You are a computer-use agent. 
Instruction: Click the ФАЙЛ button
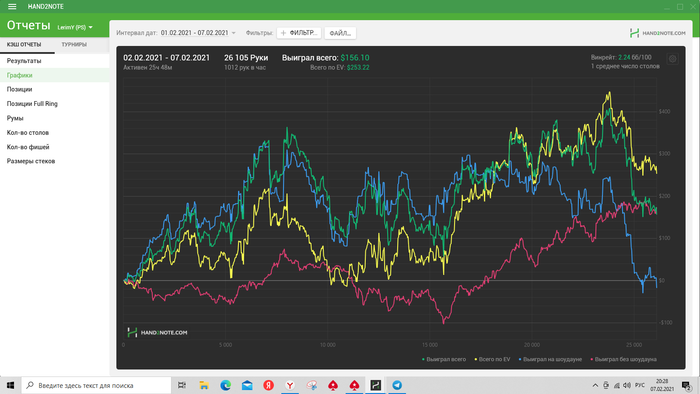(340, 33)
